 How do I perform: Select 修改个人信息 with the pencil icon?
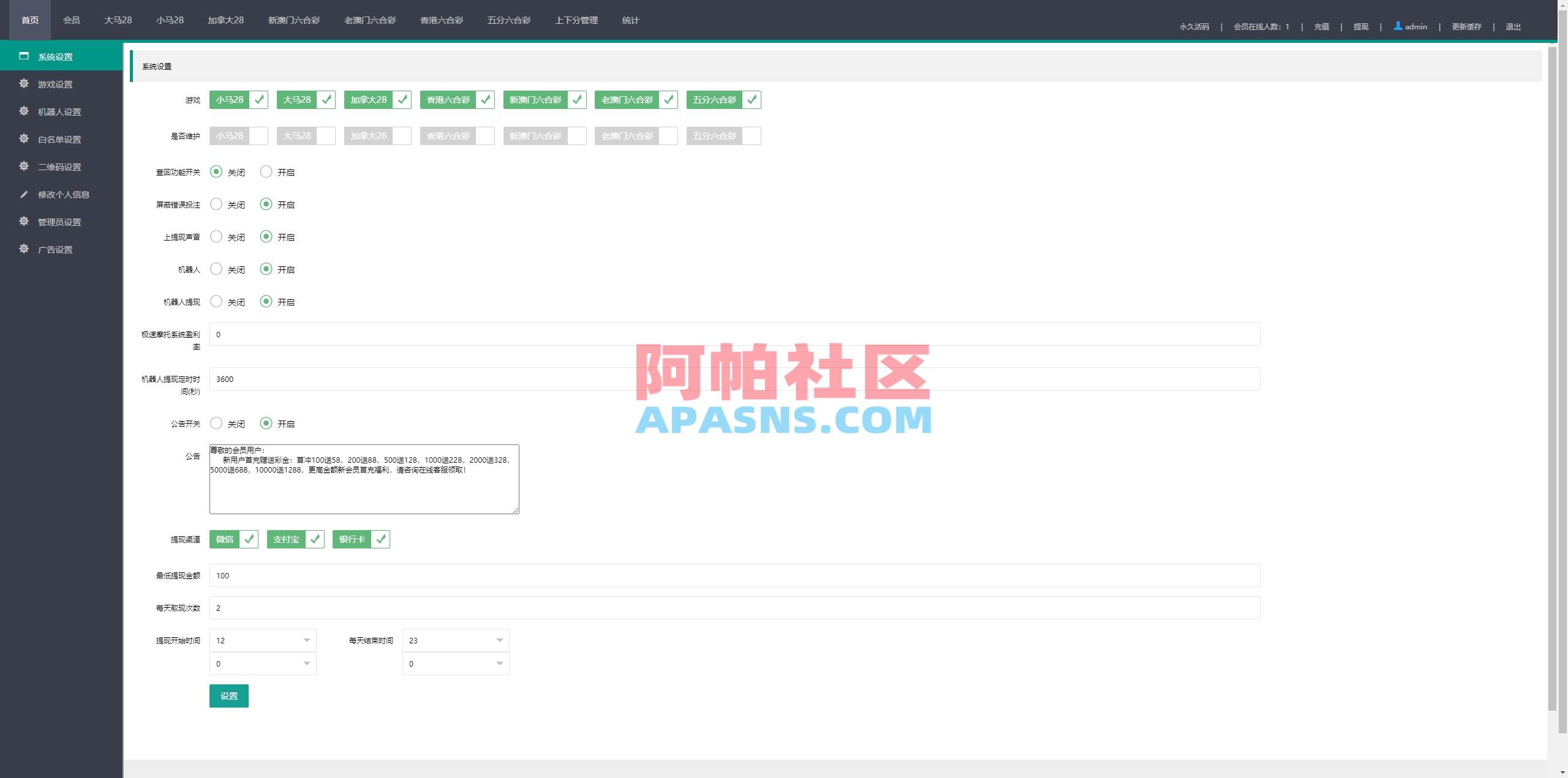pos(62,194)
